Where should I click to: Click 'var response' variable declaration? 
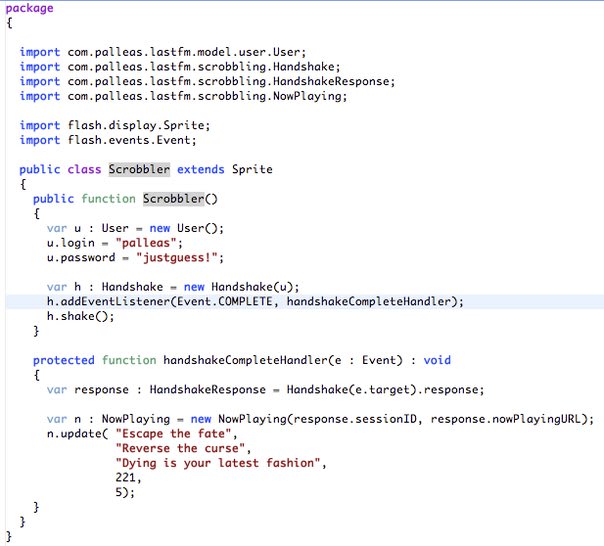pyautogui.click(x=88, y=390)
